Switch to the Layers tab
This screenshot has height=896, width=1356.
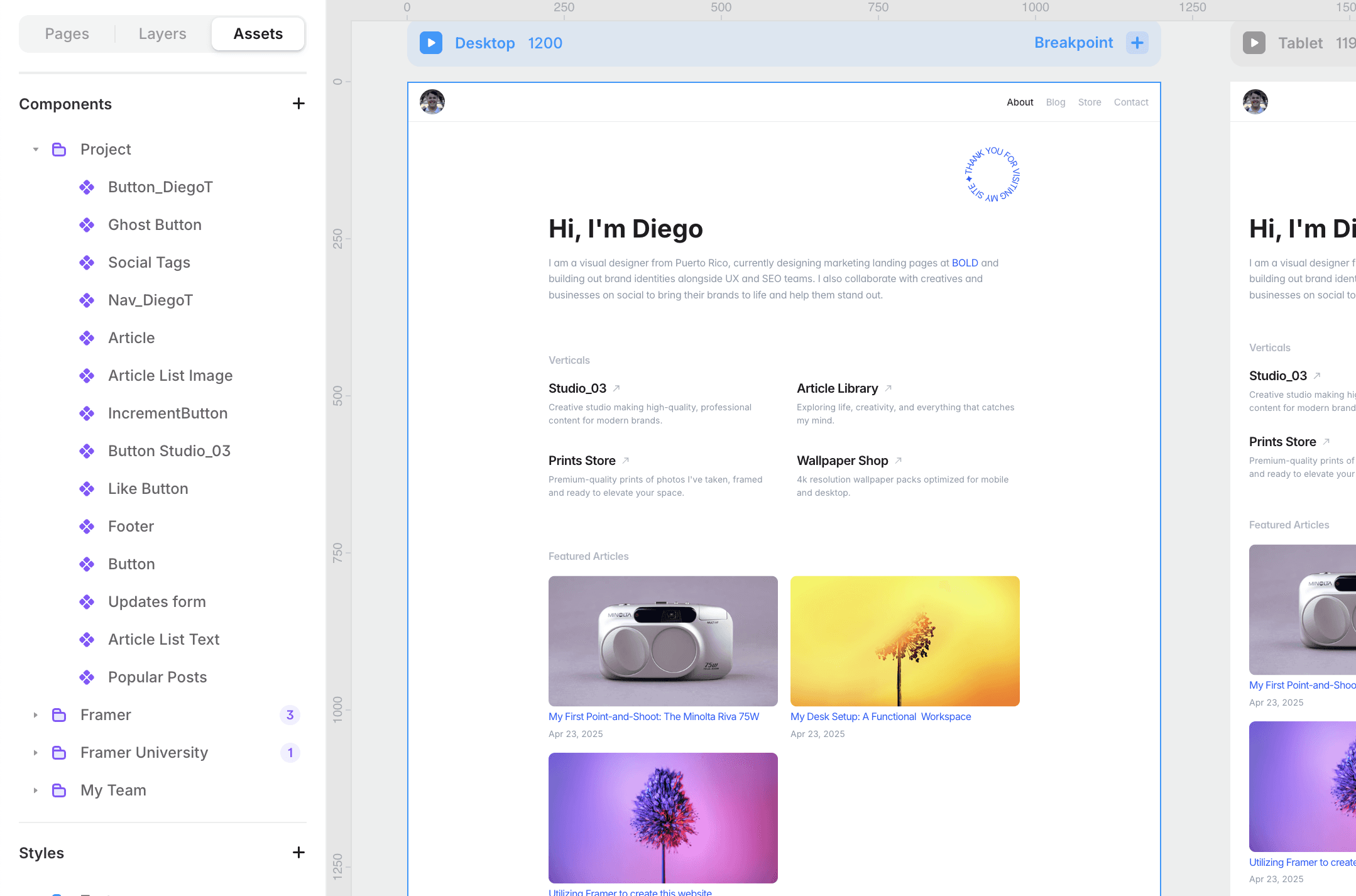(163, 34)
